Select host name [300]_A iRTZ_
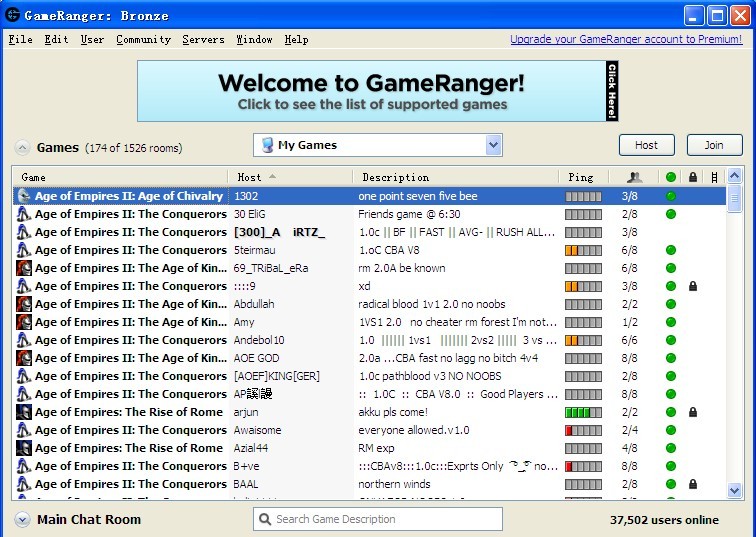The width and height of the screenshot is (756, 537). [x=280, y=232]
